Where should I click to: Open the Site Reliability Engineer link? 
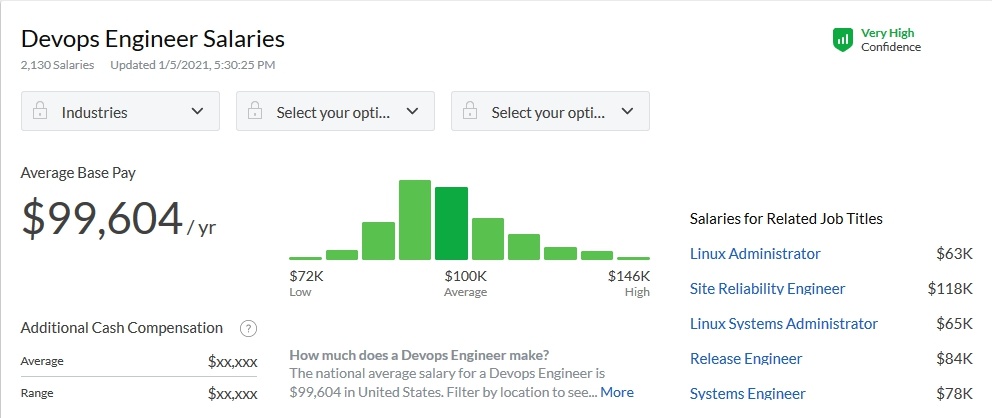[x=767, y=289]
